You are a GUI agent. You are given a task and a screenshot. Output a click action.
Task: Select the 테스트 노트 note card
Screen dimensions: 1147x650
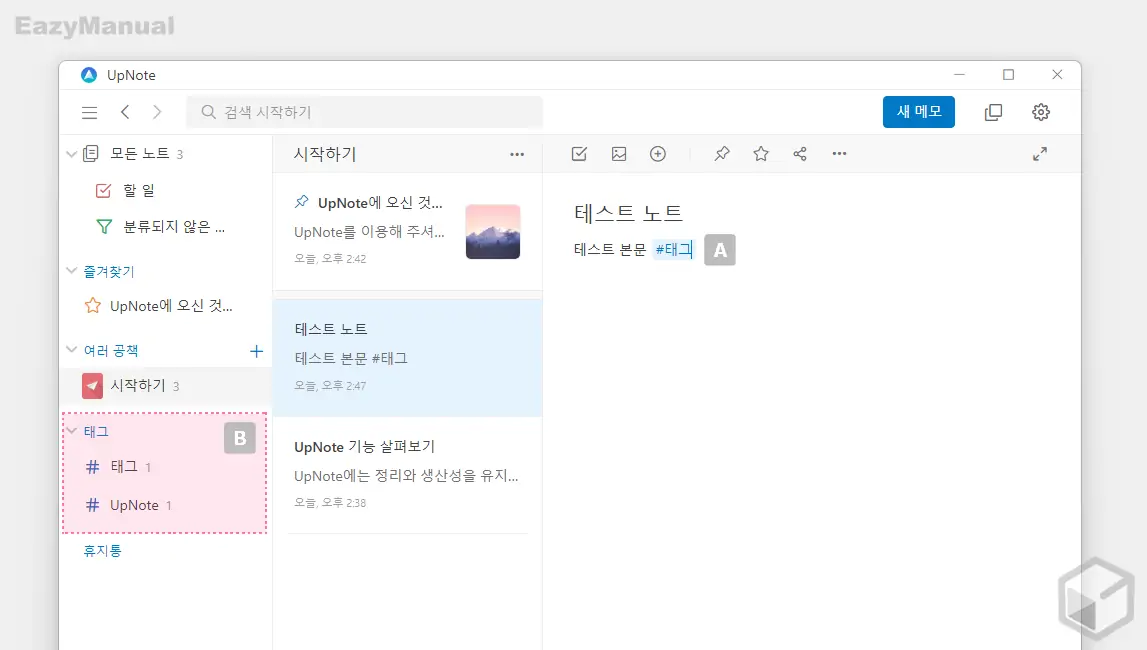coord(407,358)
